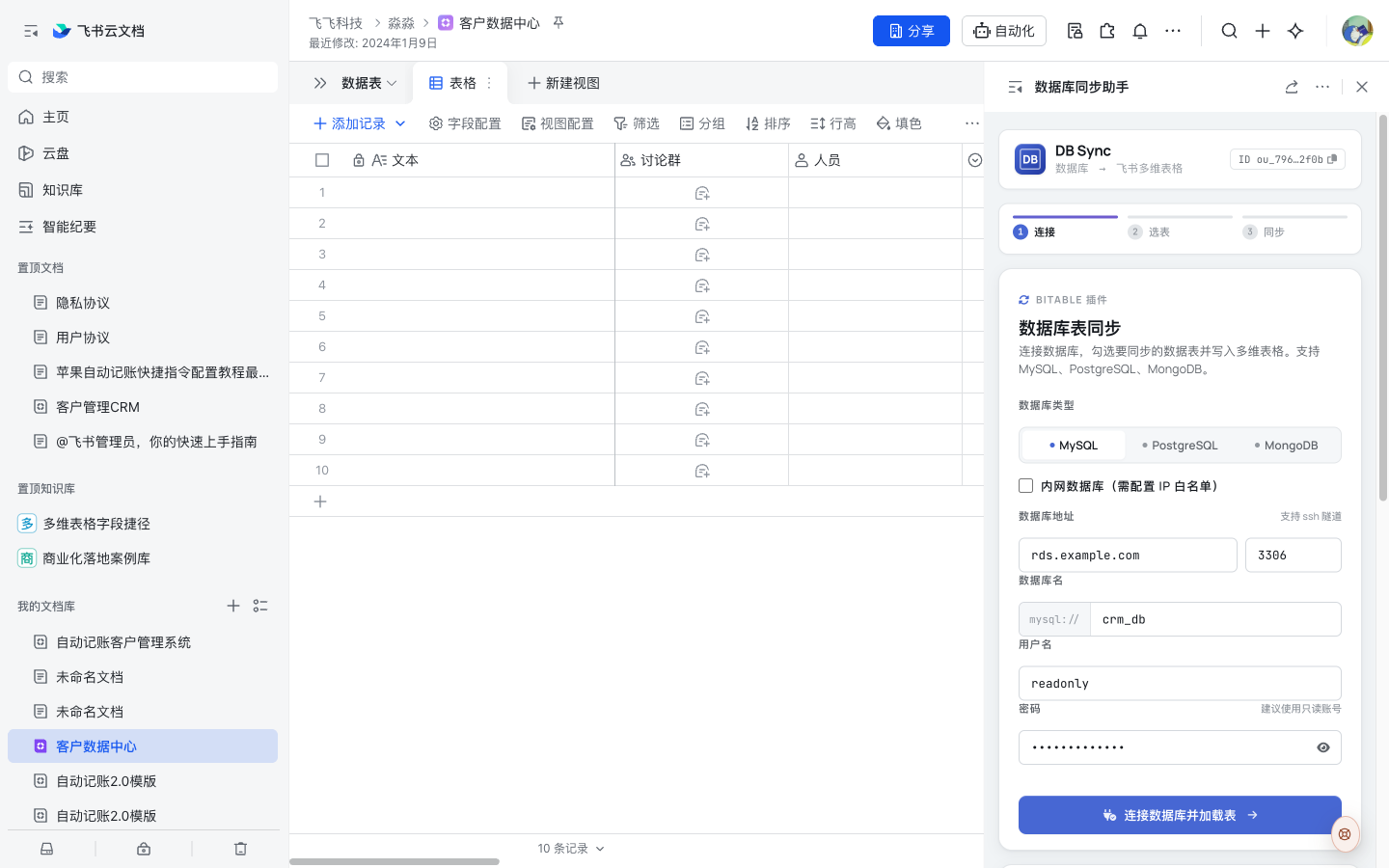This screenshot has width=1389, height=868.
Task: Open the floating help bubble icon
Action: [x=1345, y=834]
